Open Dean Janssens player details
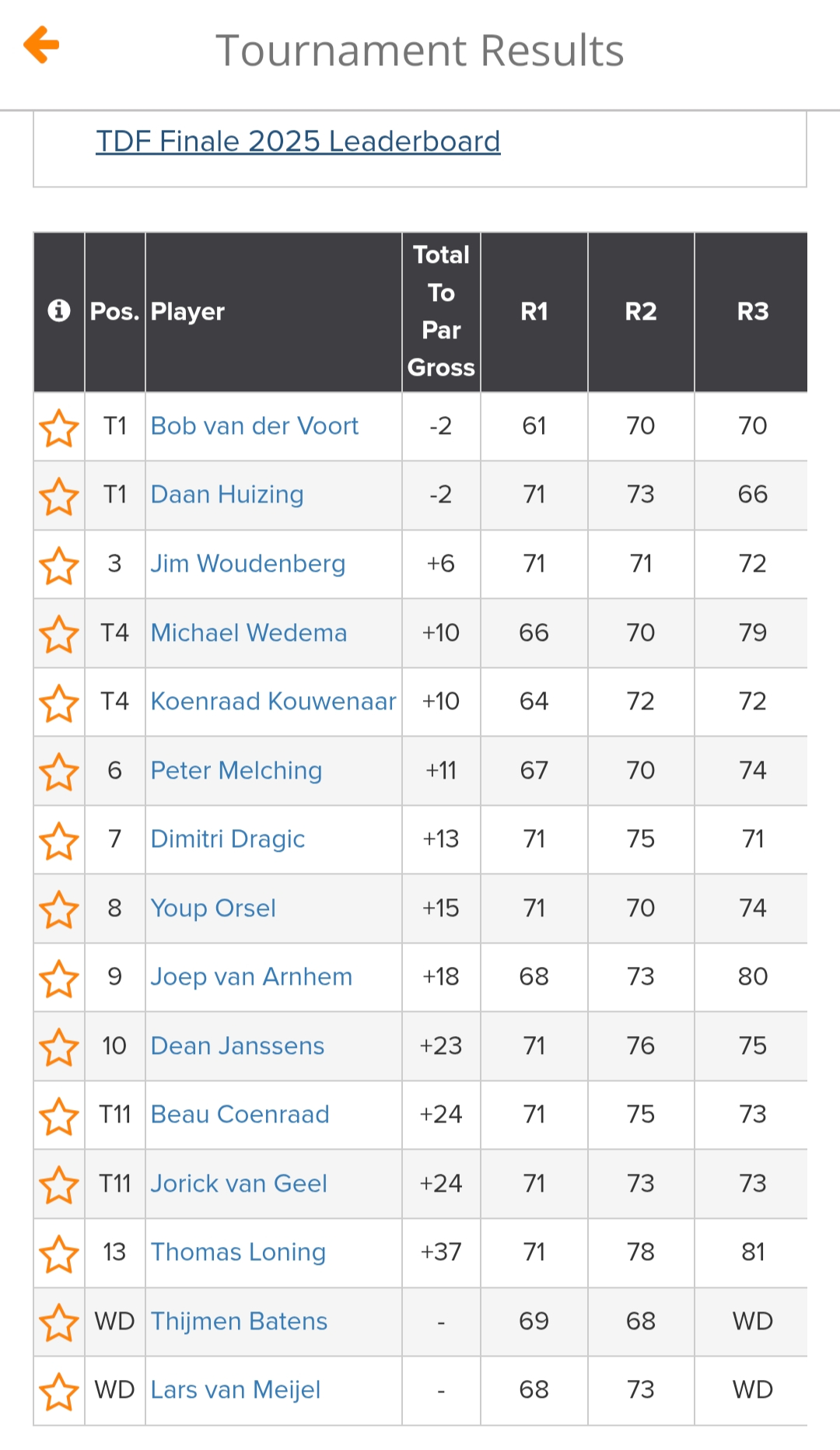The width and height of the screenshot is (840, 1450). (237, 1046)
